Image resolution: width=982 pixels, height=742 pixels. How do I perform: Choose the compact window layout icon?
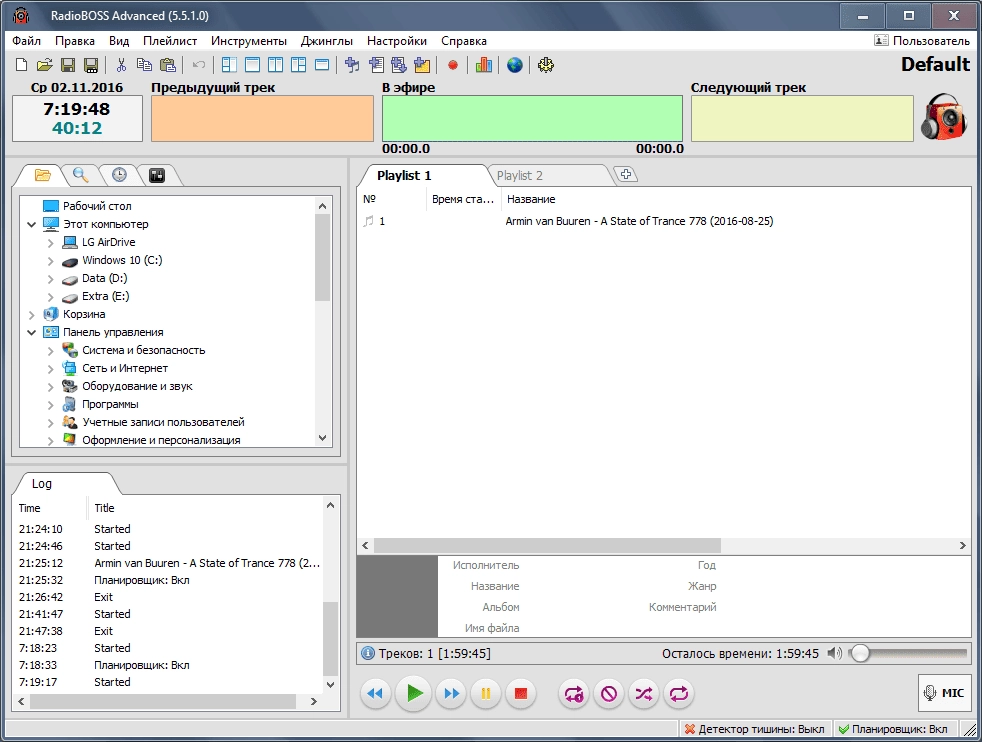(322, 65)
